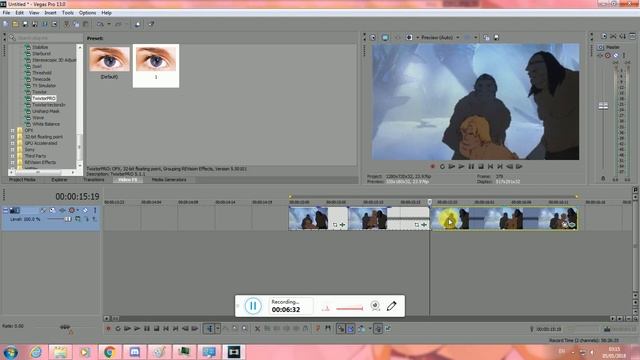Click the pencil annotate icon in recording bar
Image resolution: width=640 pixels, height=360 pixels.
tap(391, 306)
